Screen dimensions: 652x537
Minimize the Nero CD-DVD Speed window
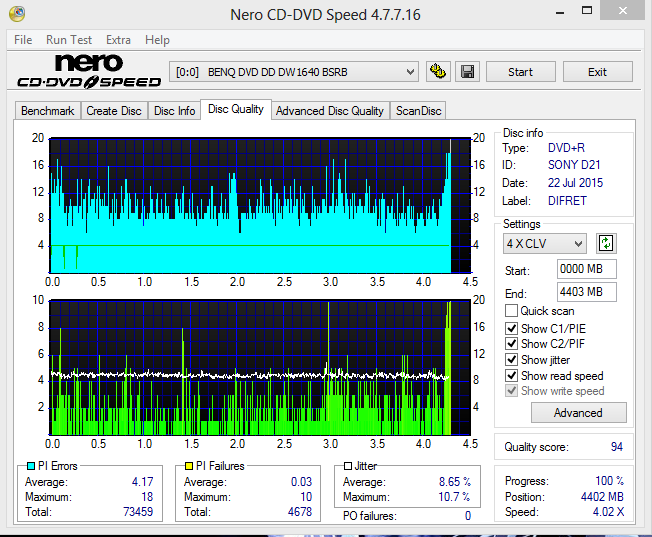[x=560, y=12]
